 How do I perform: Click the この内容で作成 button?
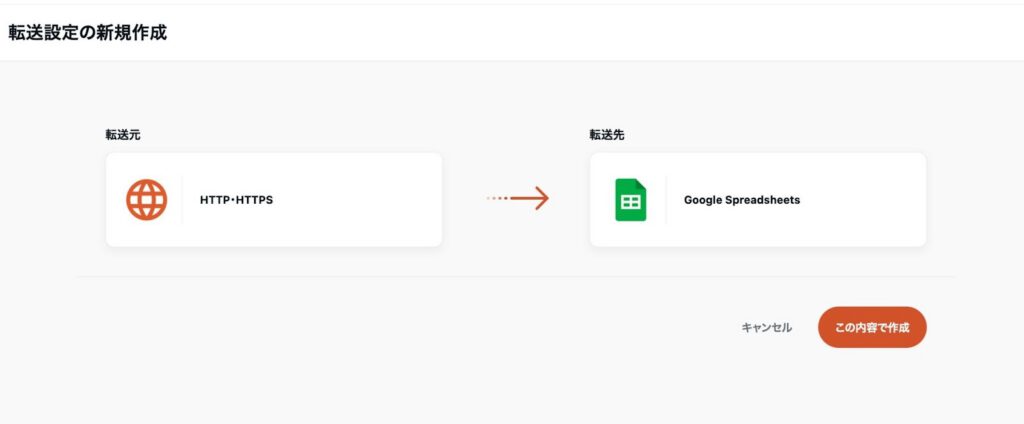(x=872, y=327)
